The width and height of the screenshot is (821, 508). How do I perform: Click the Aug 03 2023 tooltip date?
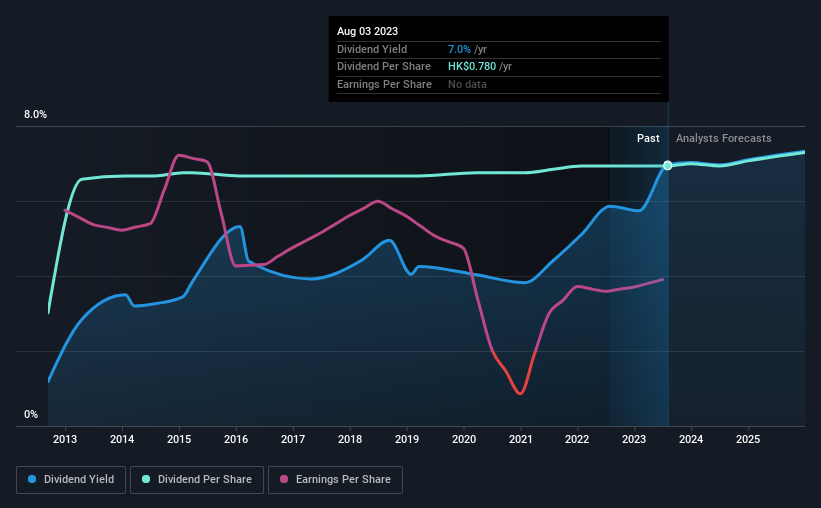point(368,31)
